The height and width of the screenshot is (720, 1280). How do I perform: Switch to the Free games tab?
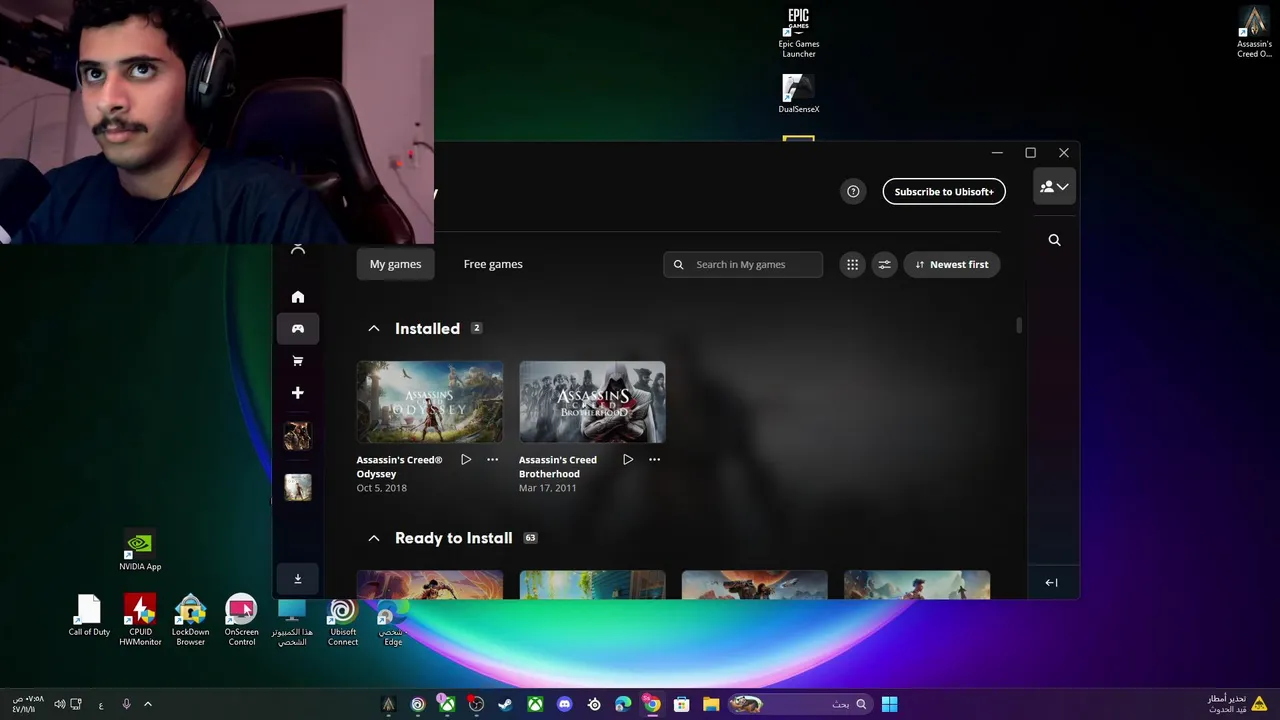(493, 264)
